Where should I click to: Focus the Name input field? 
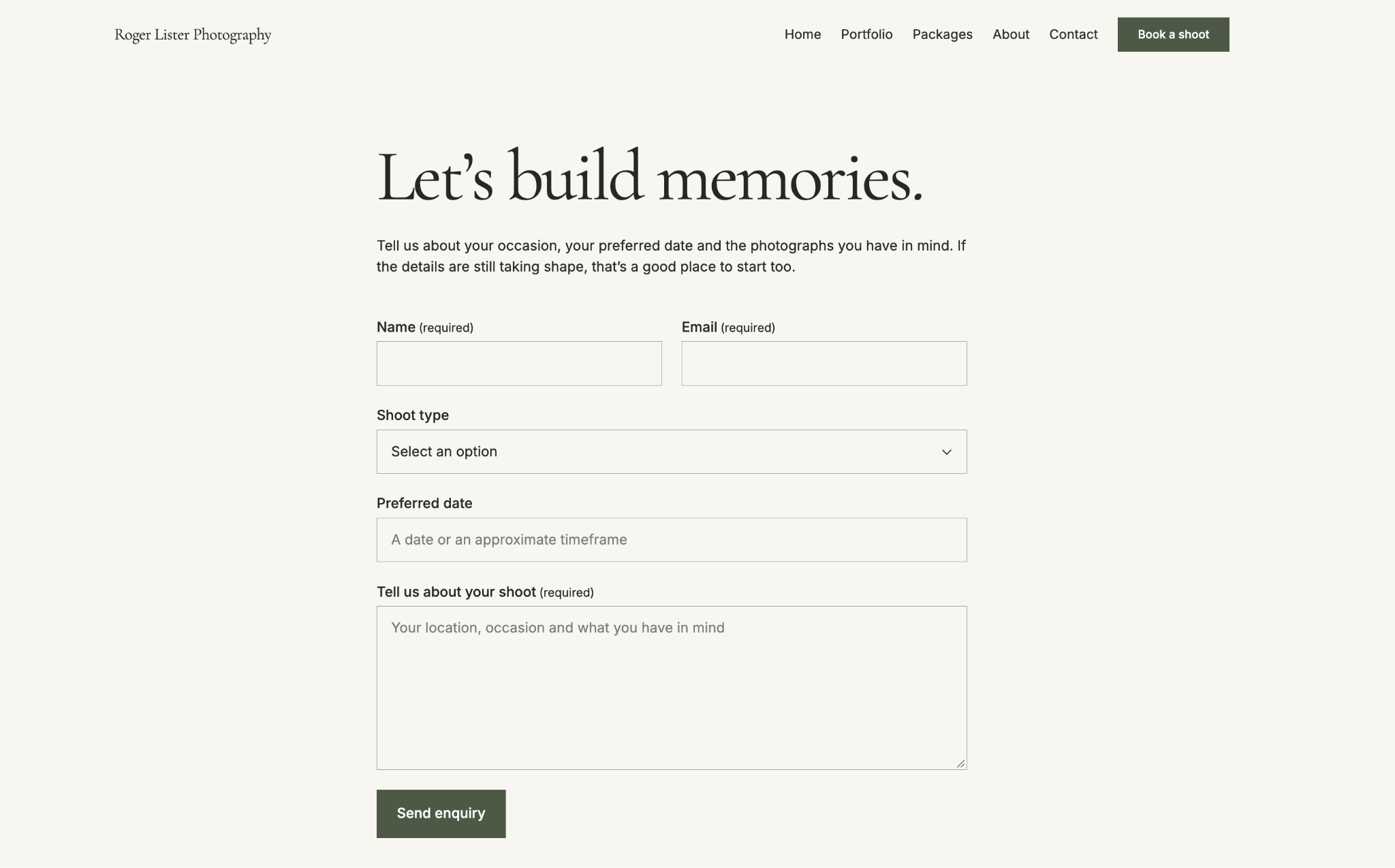[x=519, y=364]
